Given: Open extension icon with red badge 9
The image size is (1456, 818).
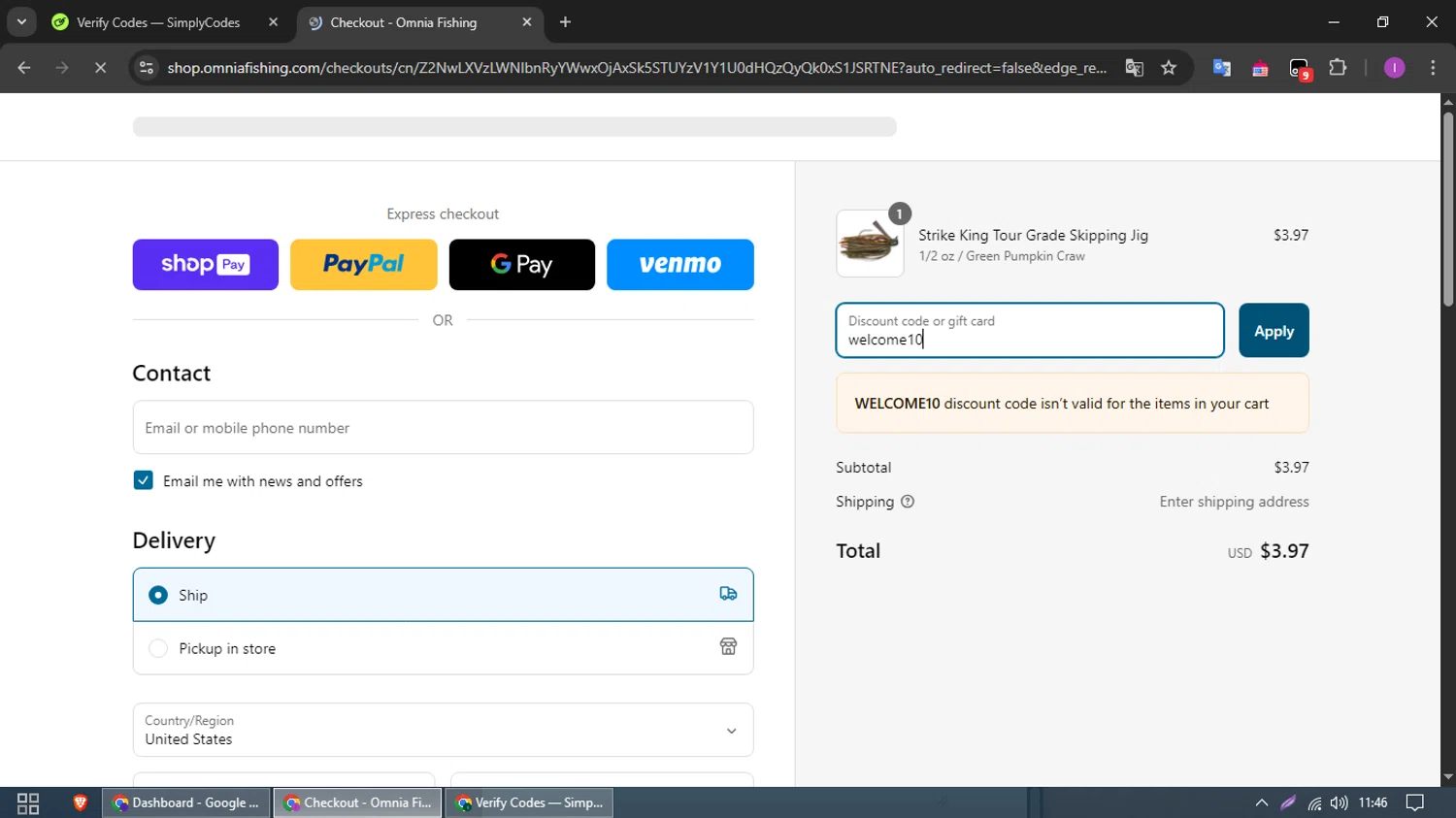Looking at the screenshot, I should (x=1300, y=68).
